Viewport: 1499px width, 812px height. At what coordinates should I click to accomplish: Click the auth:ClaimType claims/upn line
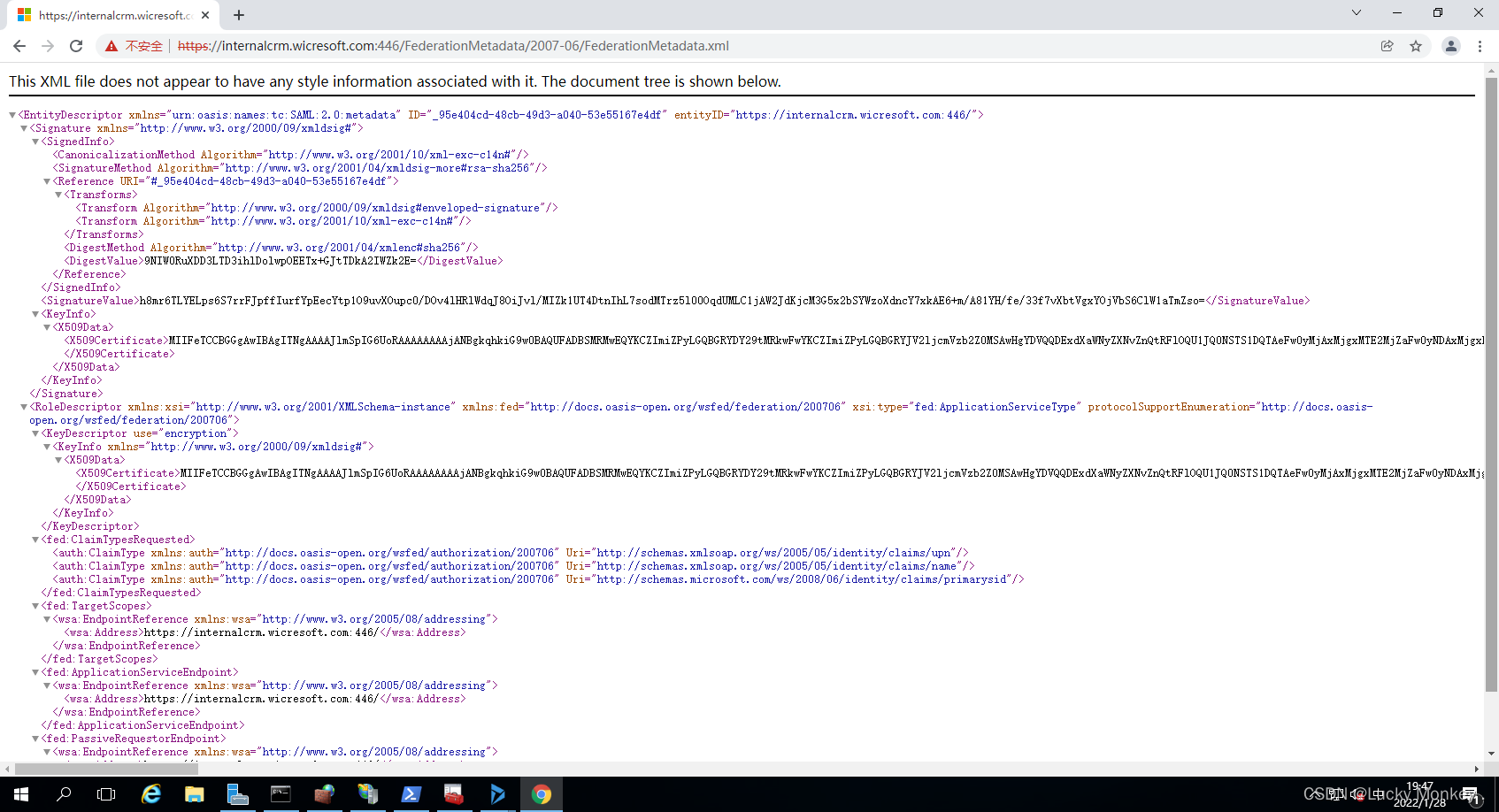[511, 553]
